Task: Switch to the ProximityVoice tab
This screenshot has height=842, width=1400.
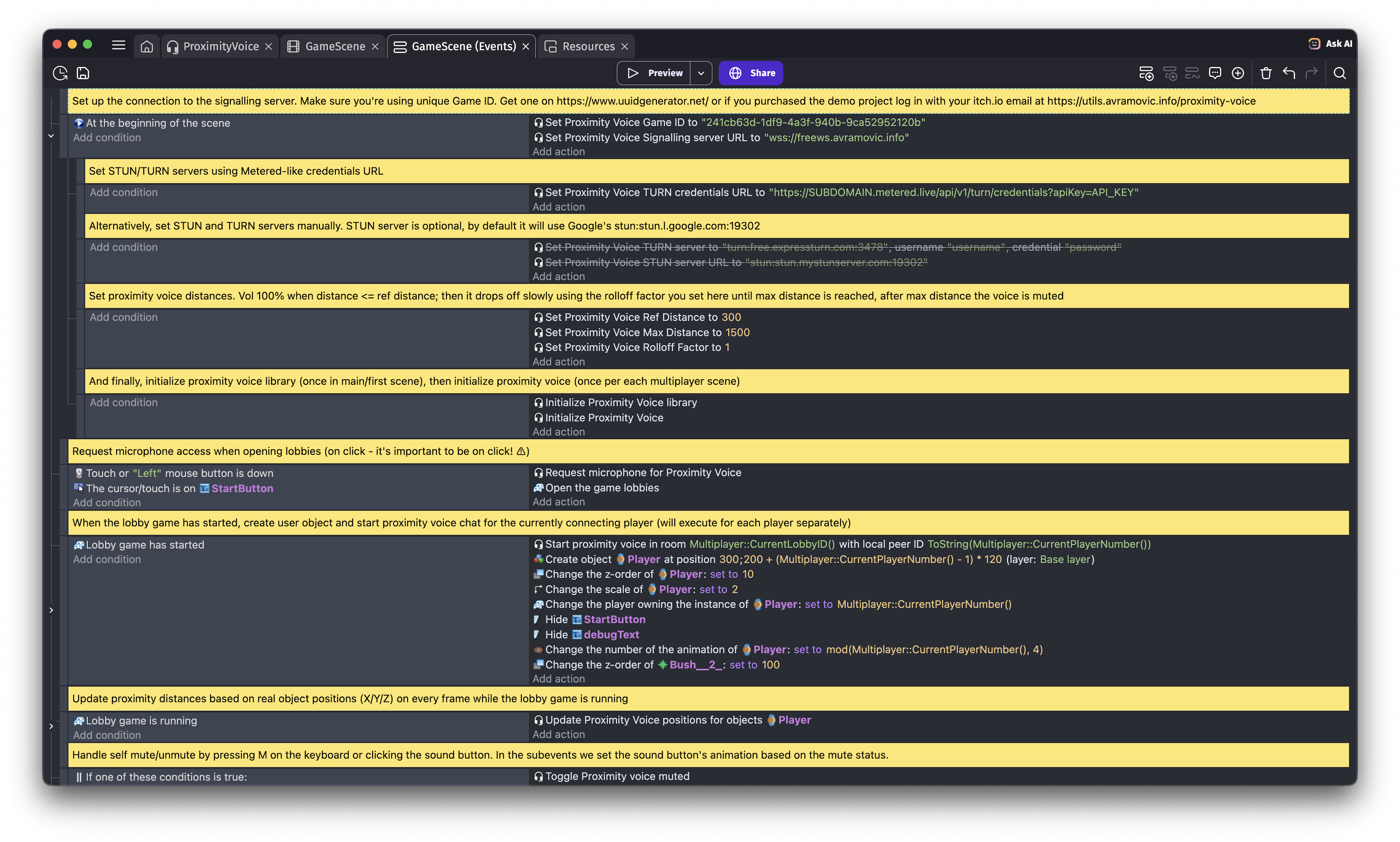Action: (220, 46)
